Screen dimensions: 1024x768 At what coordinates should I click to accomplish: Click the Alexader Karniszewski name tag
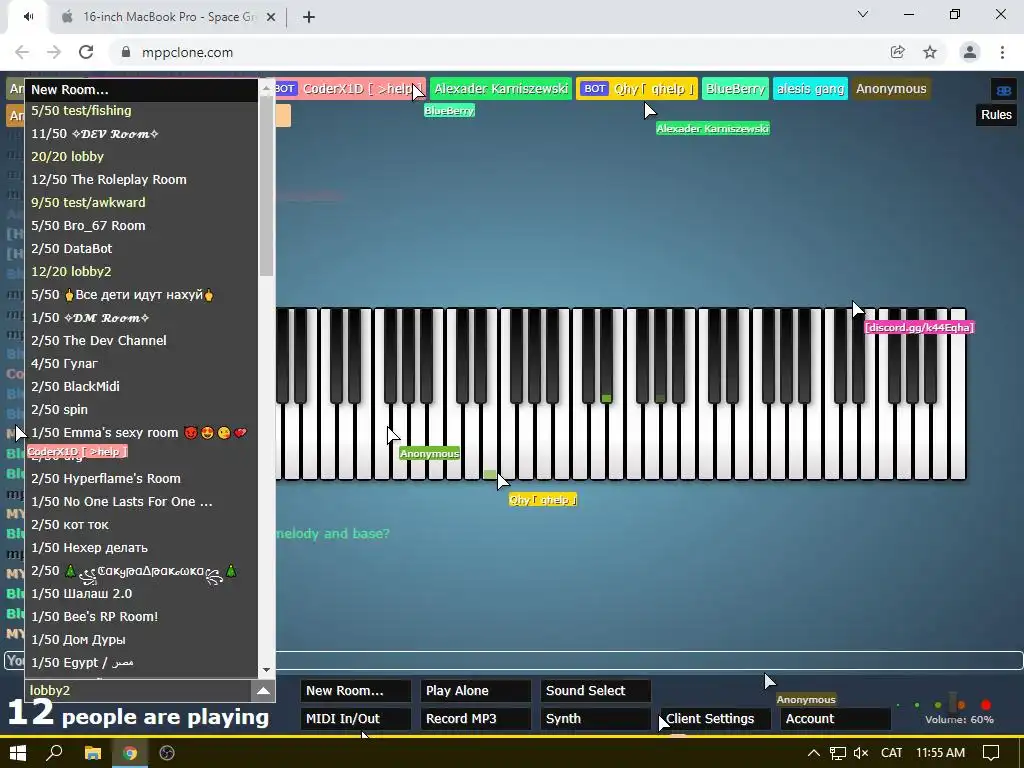(x=501, y=89)
